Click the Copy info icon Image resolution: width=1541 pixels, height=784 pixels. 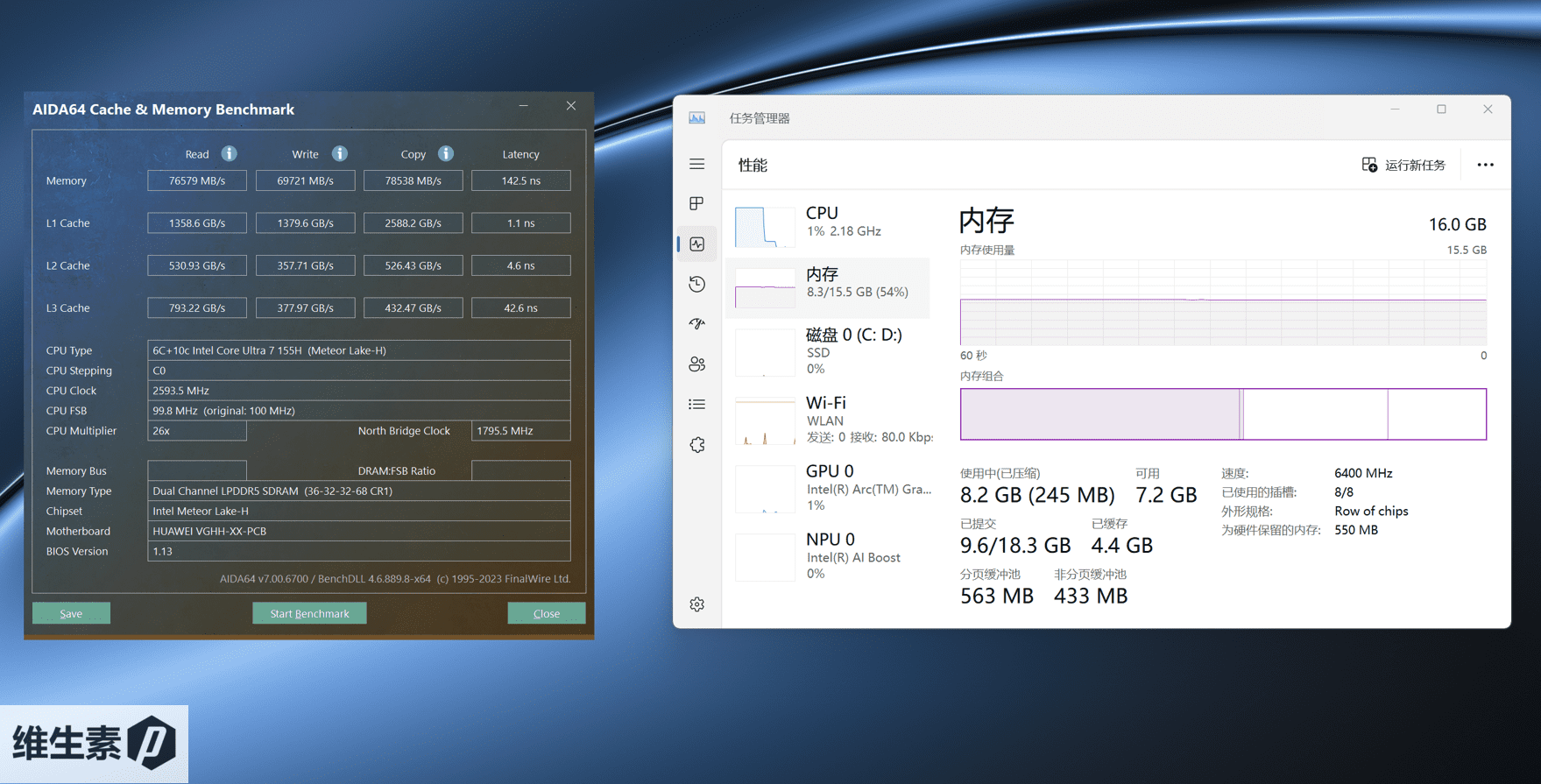[x=446, y=154]
